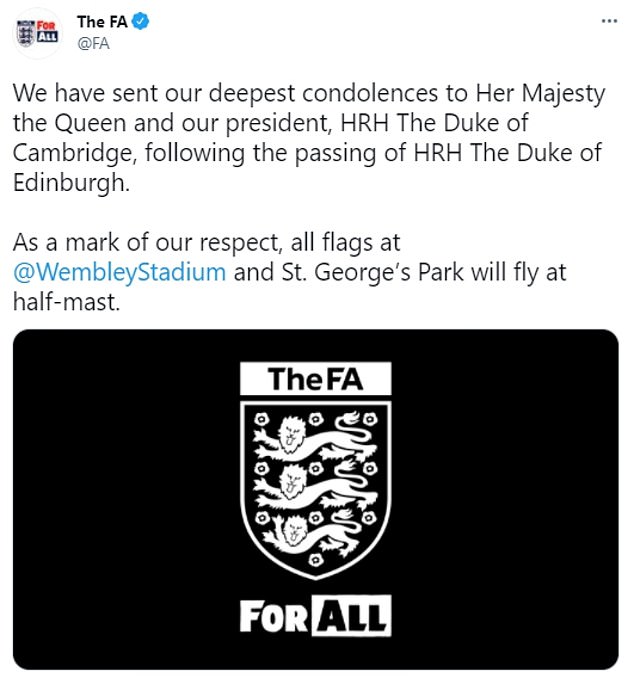Image resolution: width=634 pixels, height=684 pixels.
Task: Open The FA profile avatar
Action: coord(38,33)
